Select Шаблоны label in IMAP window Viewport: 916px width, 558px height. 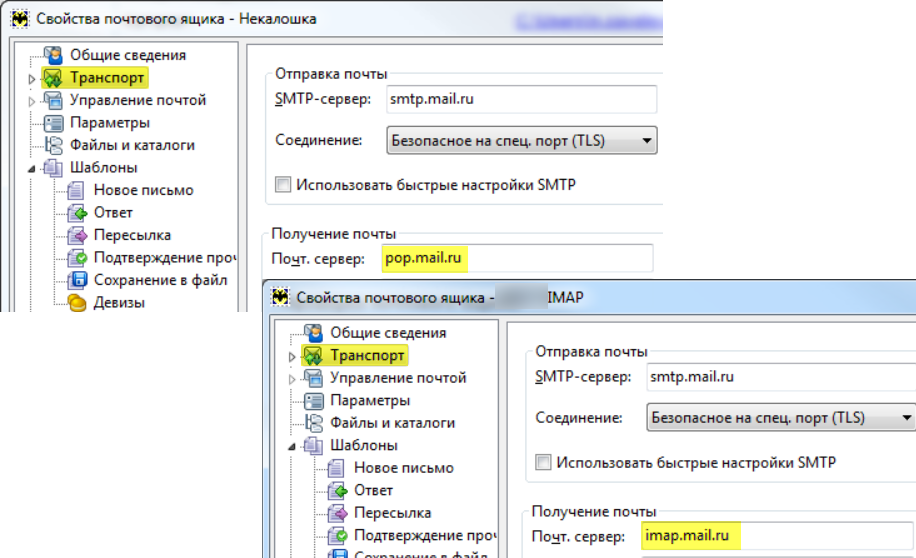[364, 446]
